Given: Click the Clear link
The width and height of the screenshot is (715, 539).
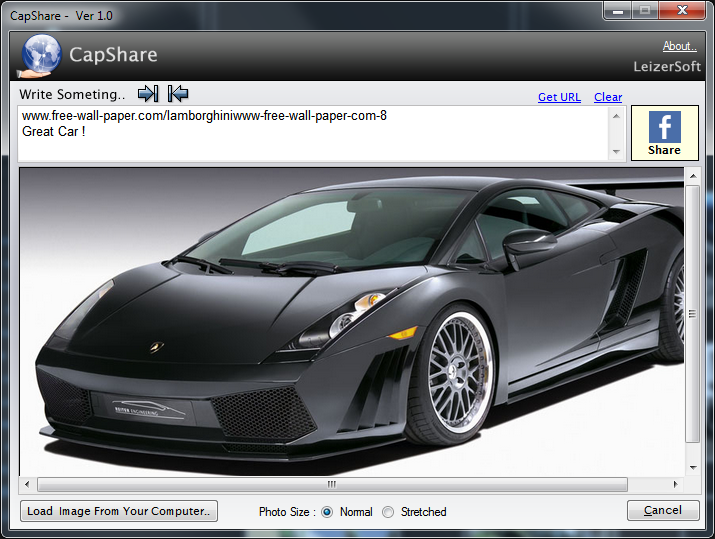Looking at the screenshot, I should pos(608,97).
